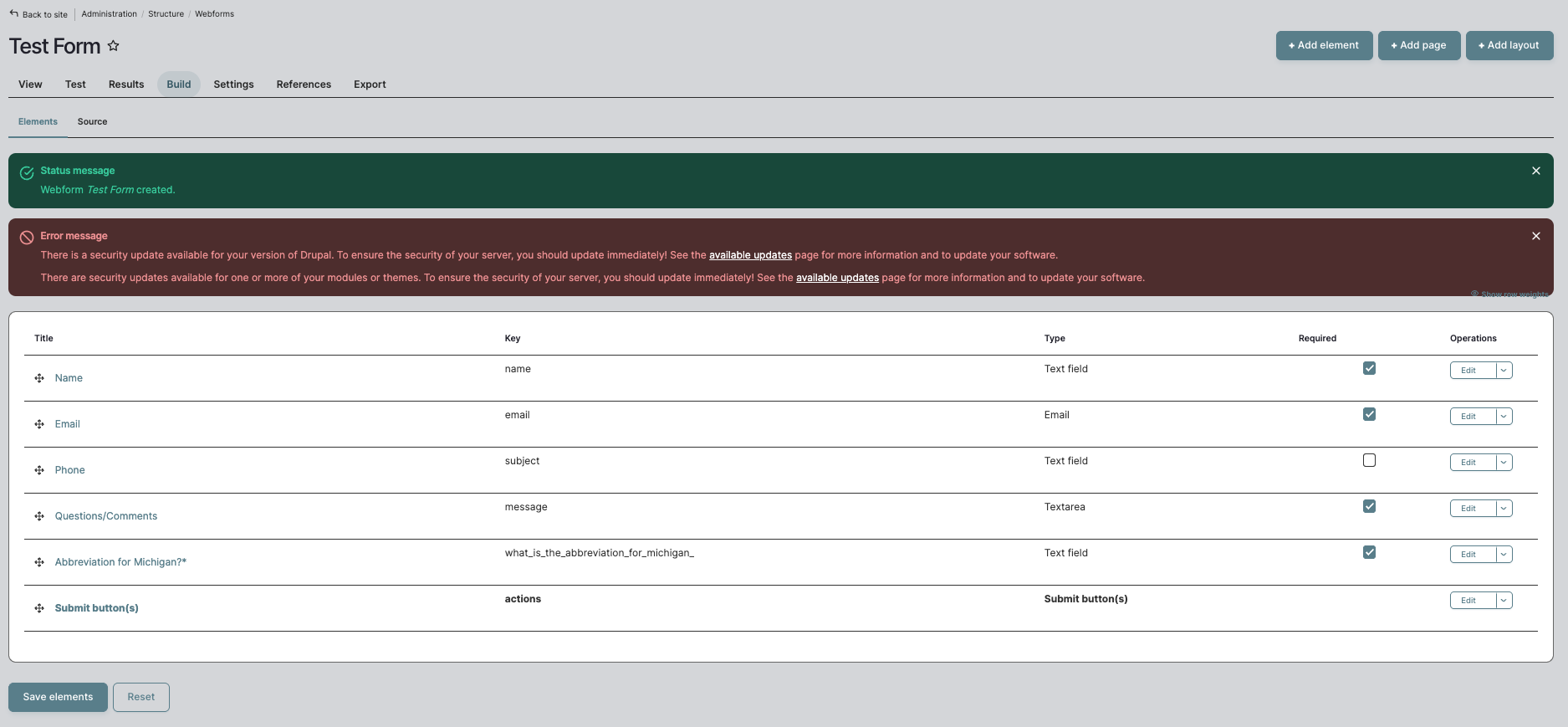The image size is (1568, 727).
Task: Click the drag handle for Email row
Action: [39, 424]
